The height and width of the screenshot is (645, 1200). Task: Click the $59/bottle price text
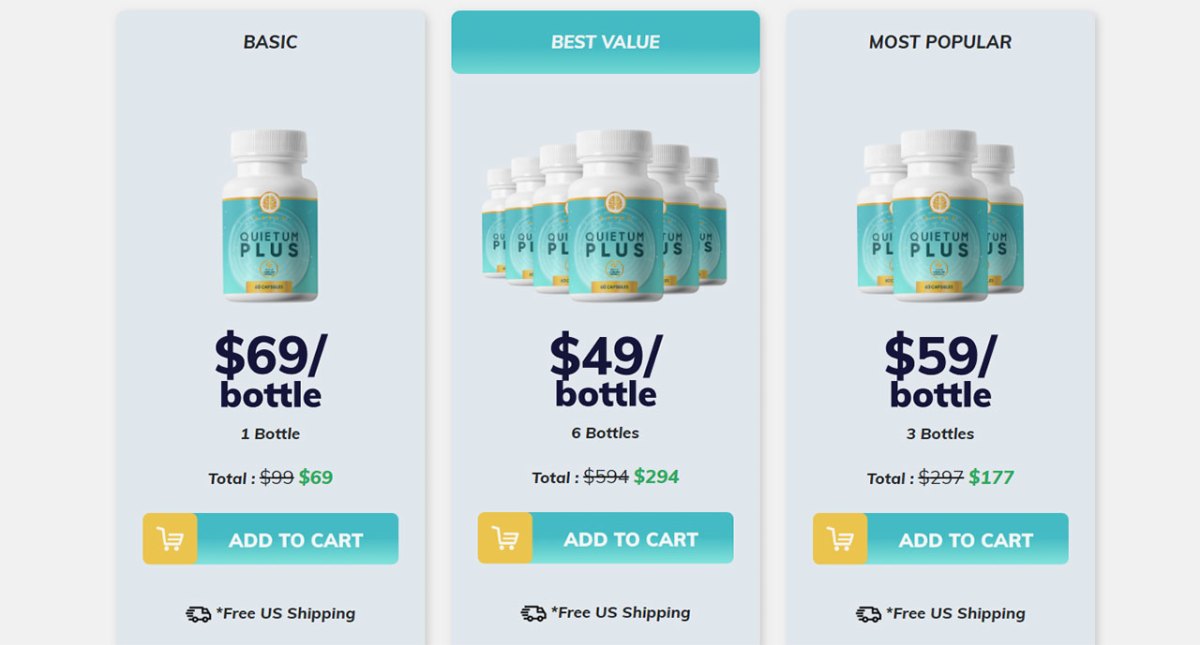coord(940,370)
